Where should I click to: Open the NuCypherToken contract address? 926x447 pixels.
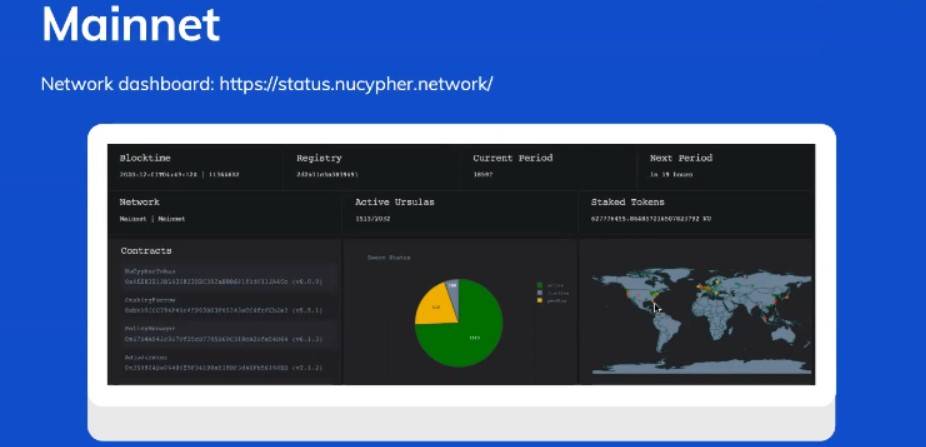coord(223,282)
